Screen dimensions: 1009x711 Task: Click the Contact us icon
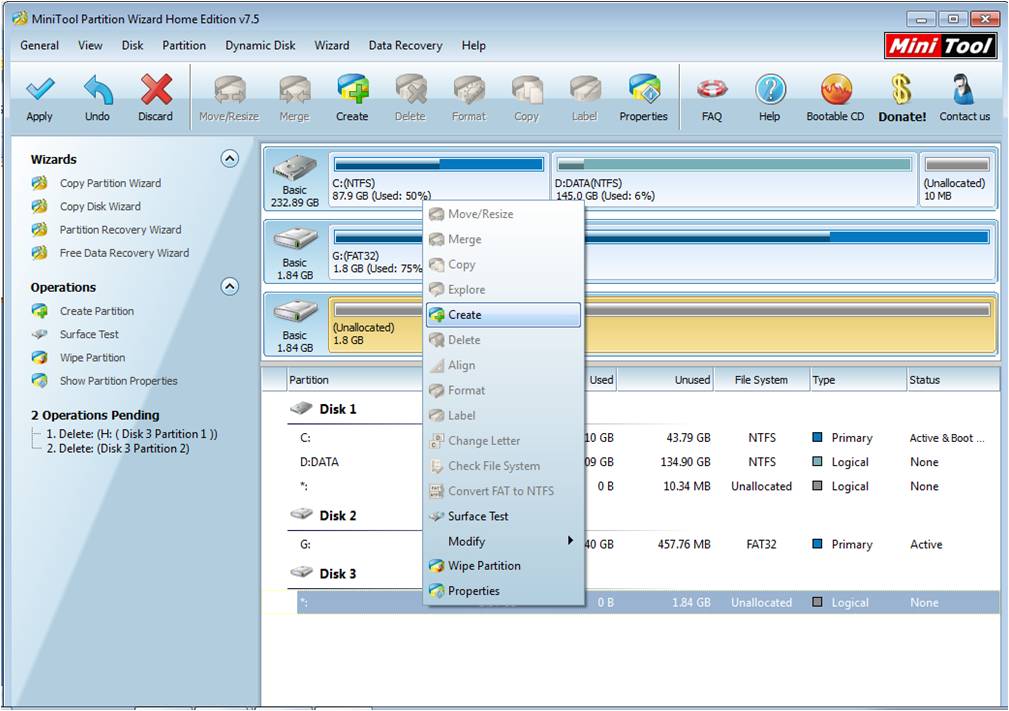tap(964, 89)
